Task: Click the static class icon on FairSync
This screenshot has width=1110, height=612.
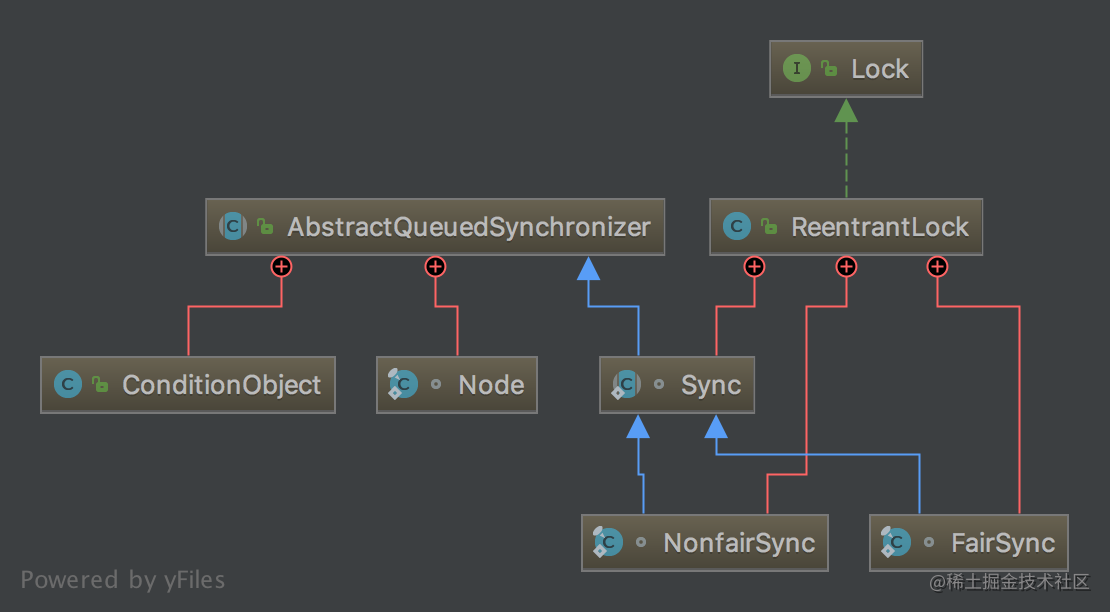Action: 896,542
